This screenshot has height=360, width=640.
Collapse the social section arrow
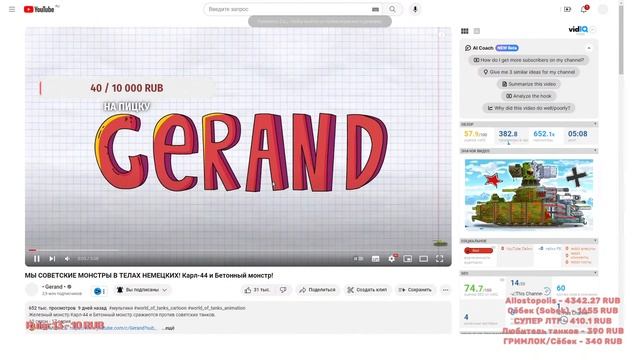[x=595, y=241]
